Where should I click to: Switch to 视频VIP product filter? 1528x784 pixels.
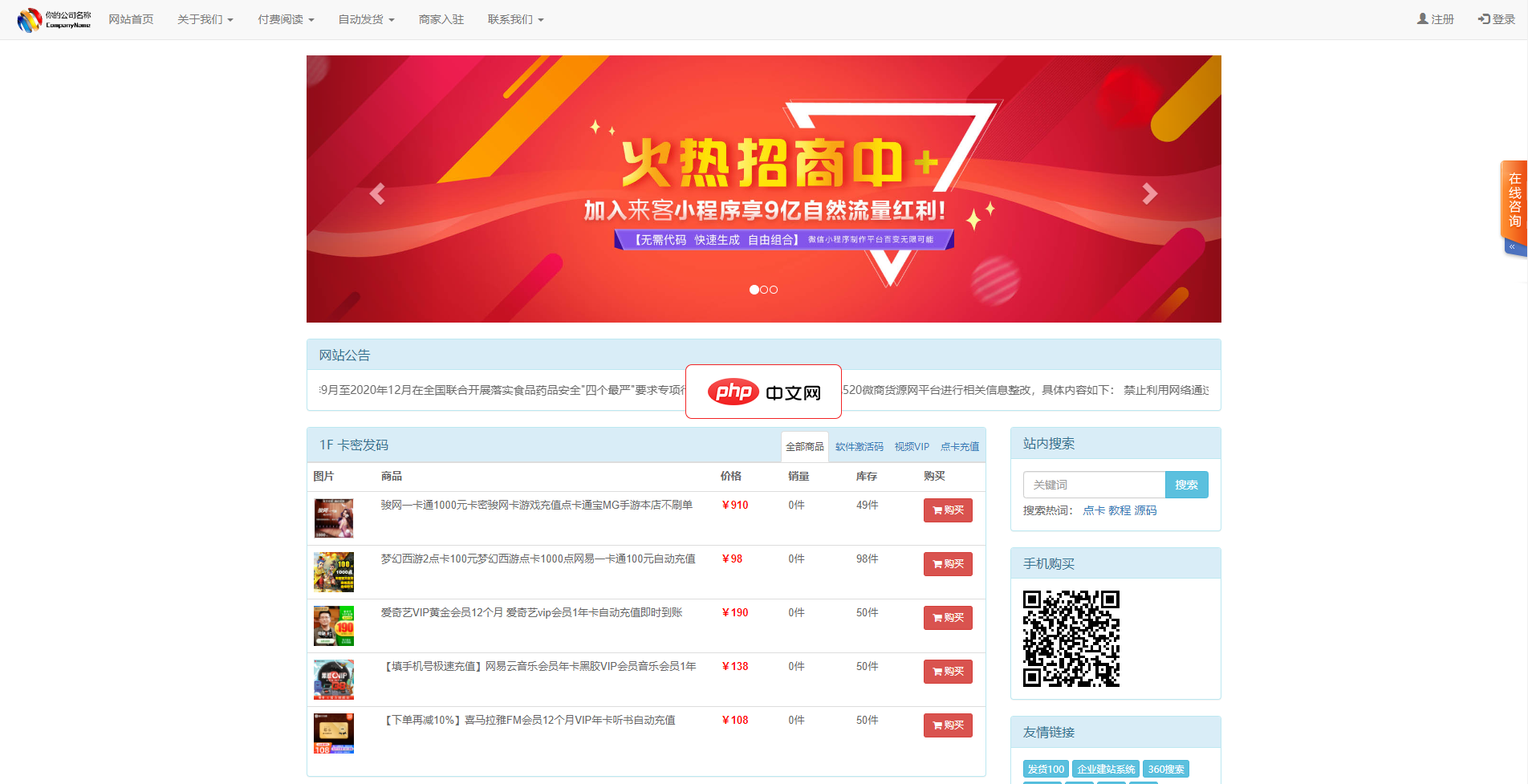point(911,446)
